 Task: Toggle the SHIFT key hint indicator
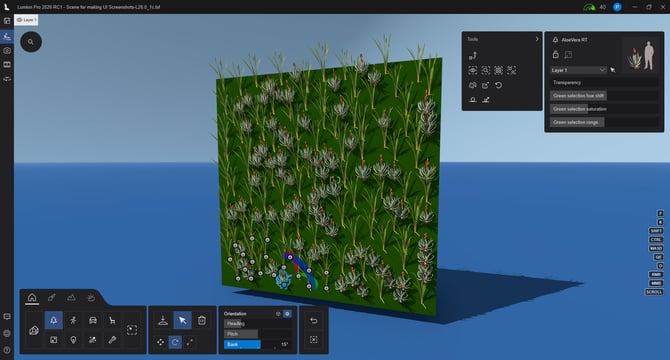(656, 231)
